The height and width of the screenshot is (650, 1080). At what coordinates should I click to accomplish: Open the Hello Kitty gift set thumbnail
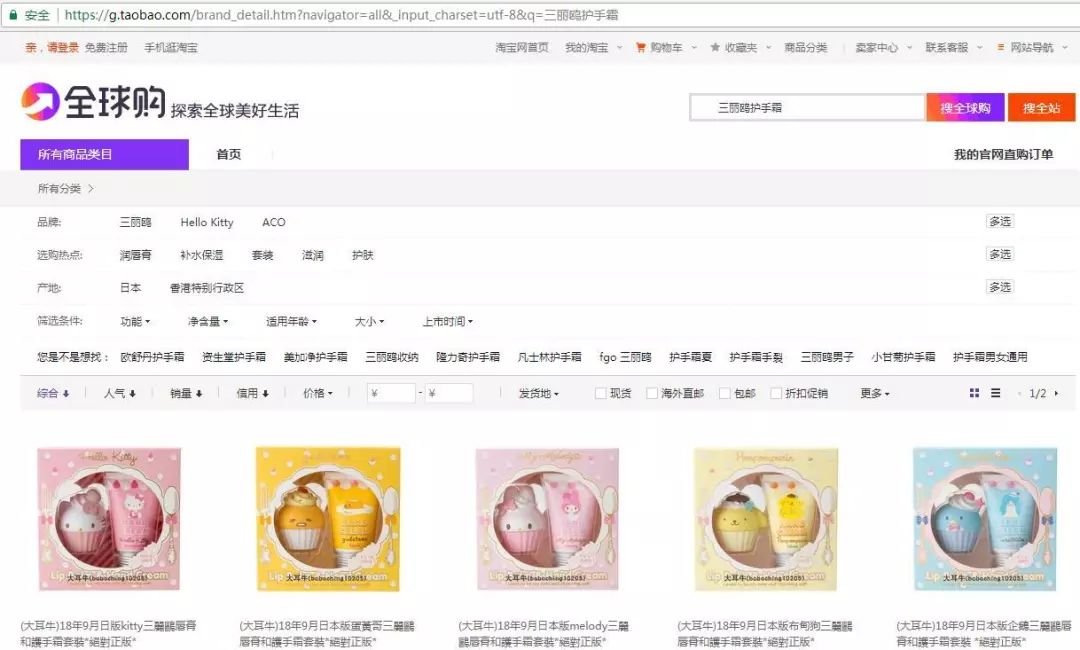pyautogui.click(x=109, y=518)
